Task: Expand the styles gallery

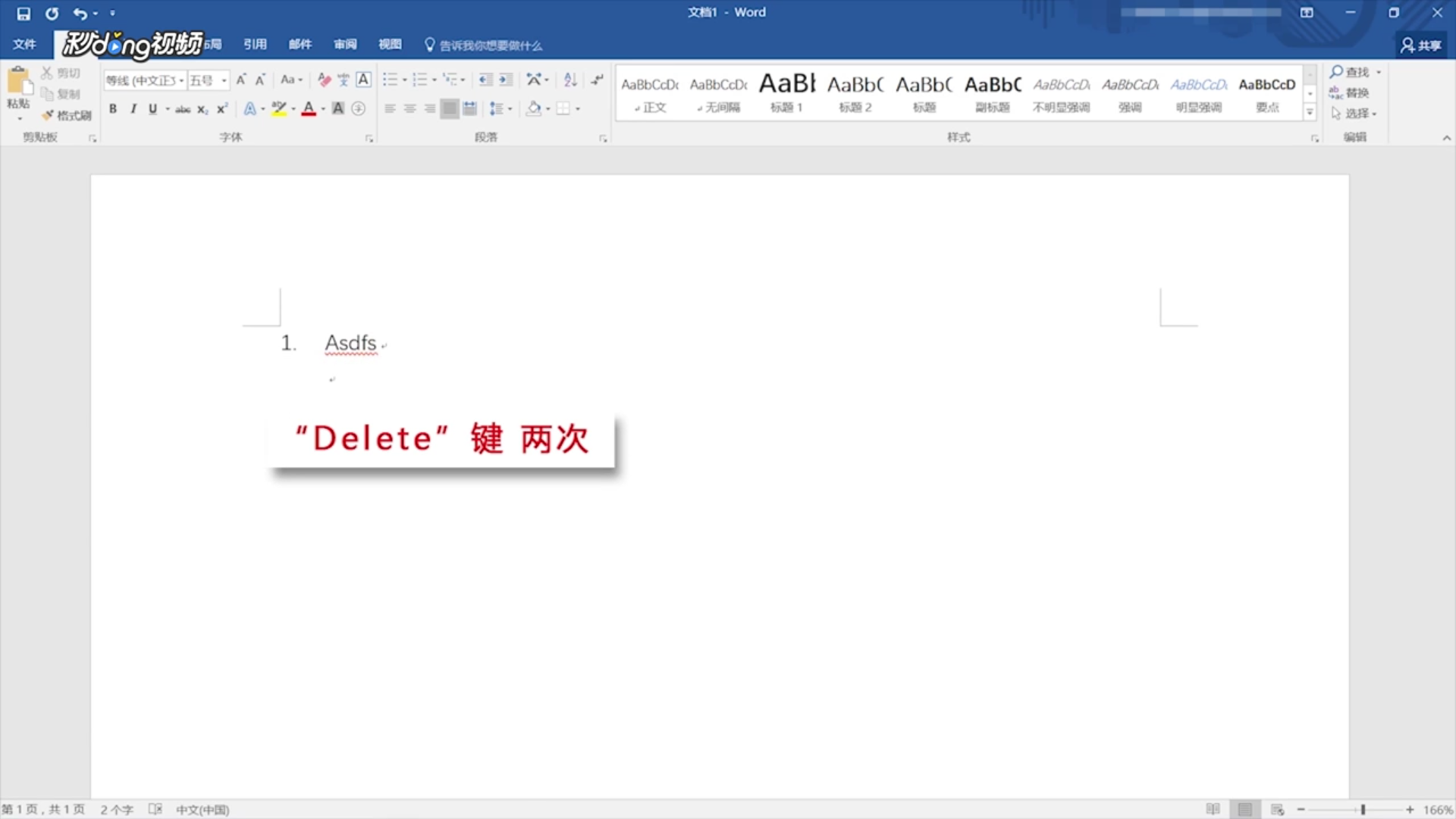Action: pos(1310,112)
